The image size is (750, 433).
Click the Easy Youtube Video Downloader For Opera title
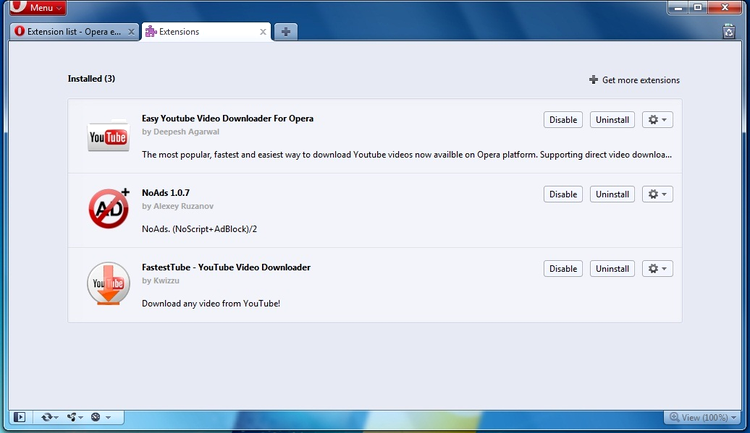click(227, 119)
